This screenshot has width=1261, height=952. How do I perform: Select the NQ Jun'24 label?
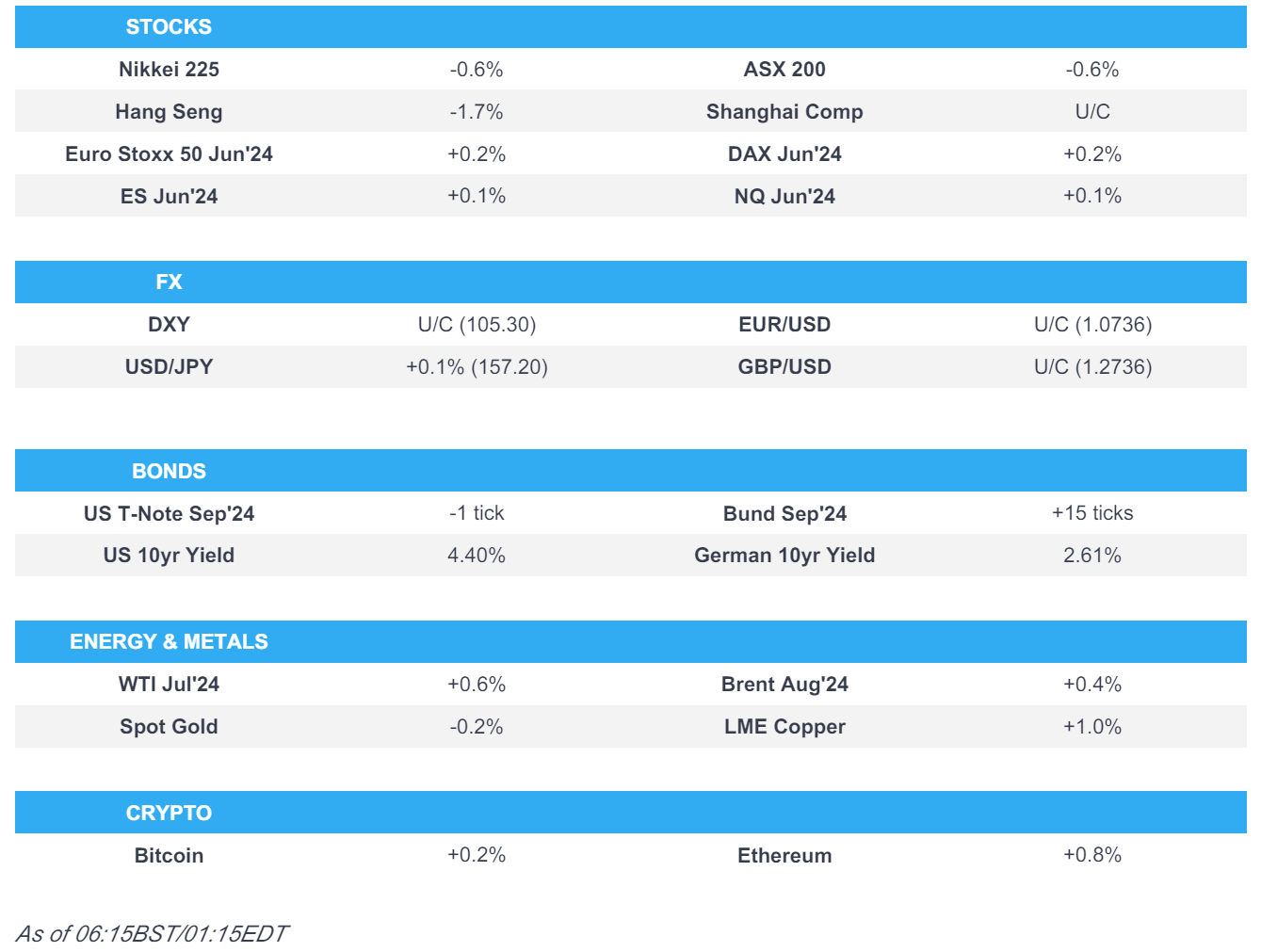click(784, 197)
